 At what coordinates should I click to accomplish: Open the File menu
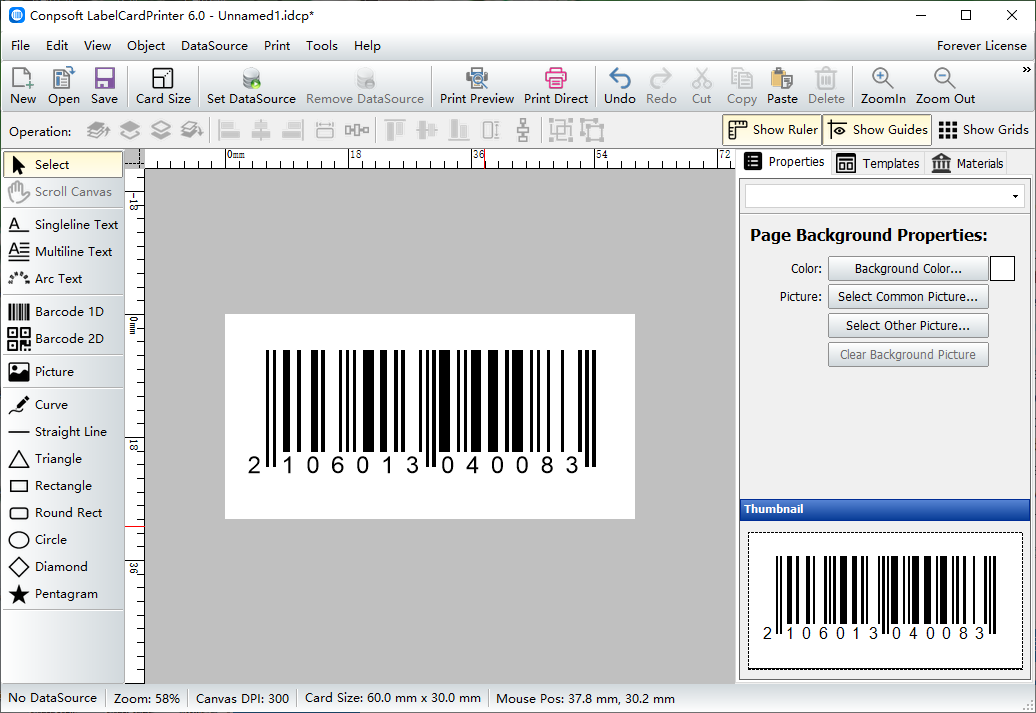pos(20,46)
